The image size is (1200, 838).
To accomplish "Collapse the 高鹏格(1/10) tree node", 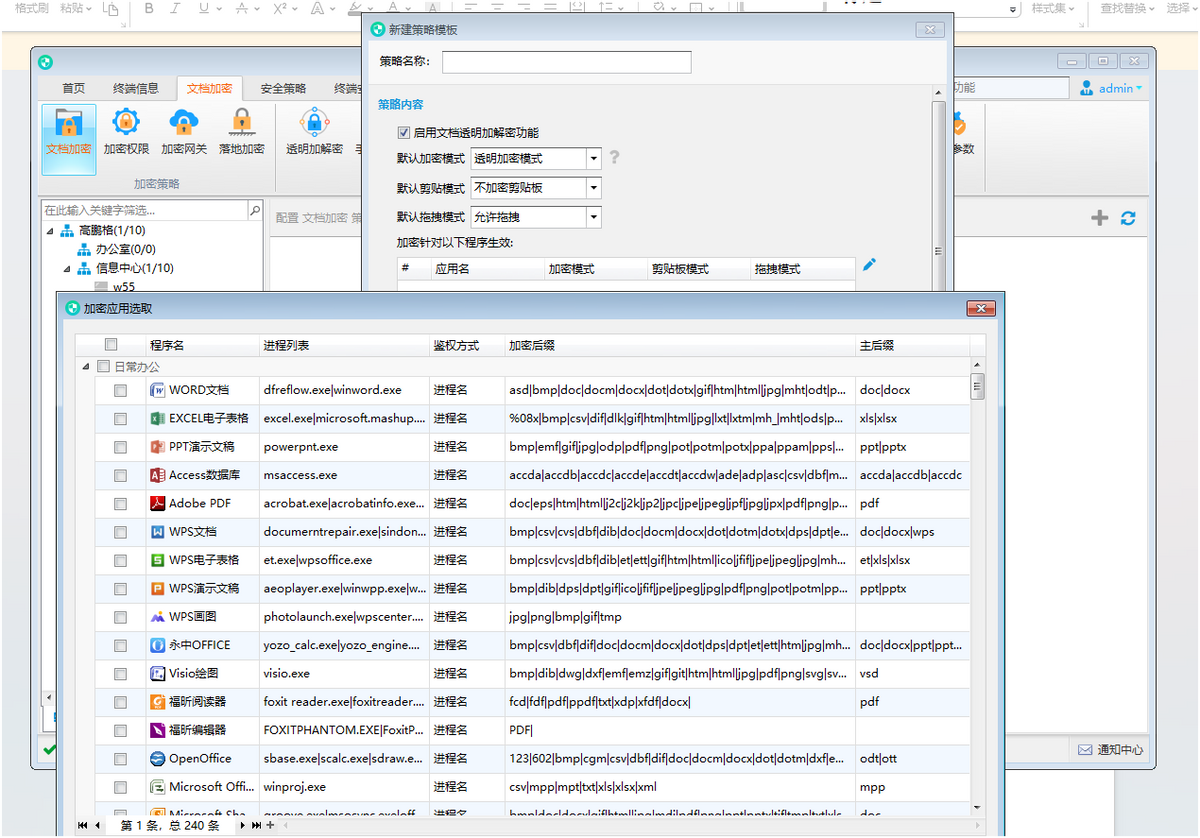I will [x=51, y=231].
